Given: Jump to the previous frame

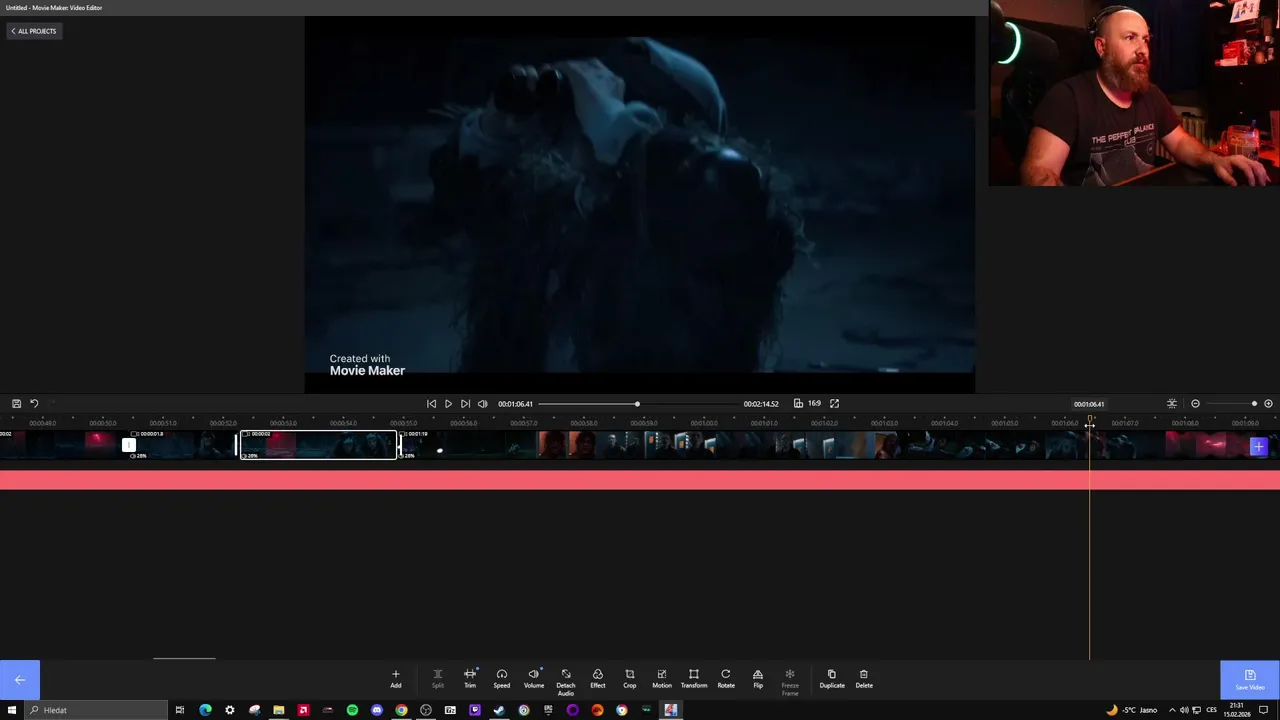Looking at the screenshot, I should tap(431, 404).
